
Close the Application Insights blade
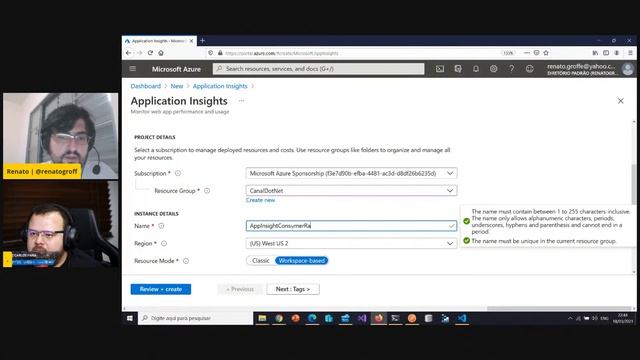click(x=620, y=101)
